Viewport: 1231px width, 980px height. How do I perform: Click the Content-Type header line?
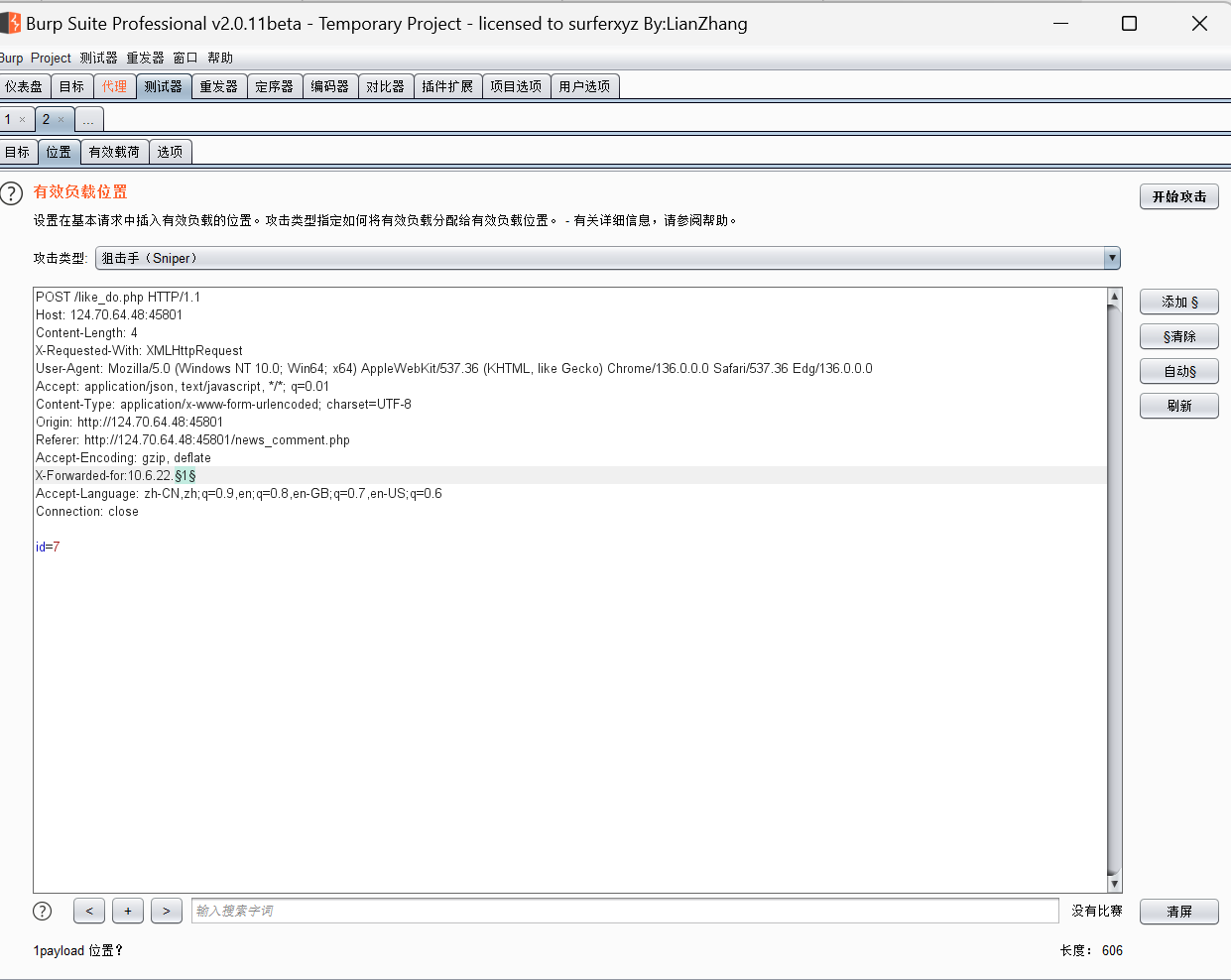pos(223,404)
